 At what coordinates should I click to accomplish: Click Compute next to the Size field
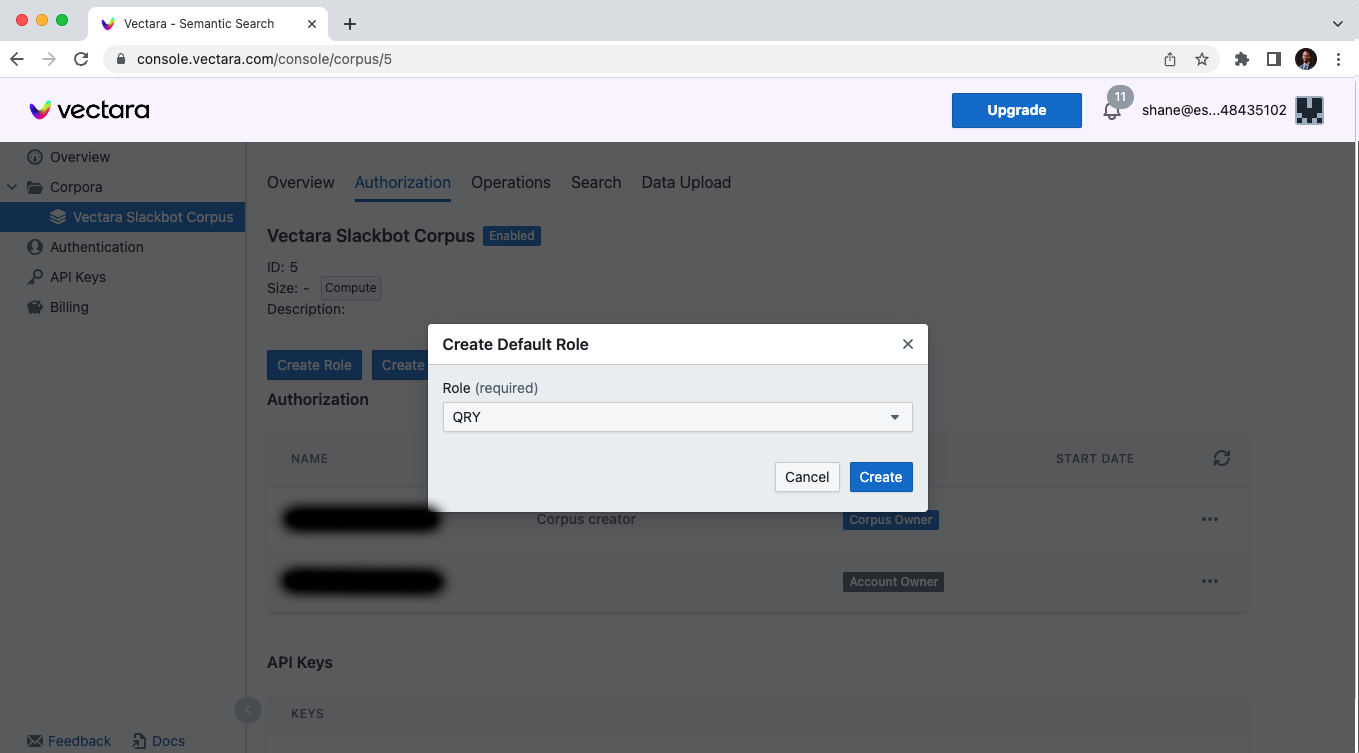click(x=350, y=287)
